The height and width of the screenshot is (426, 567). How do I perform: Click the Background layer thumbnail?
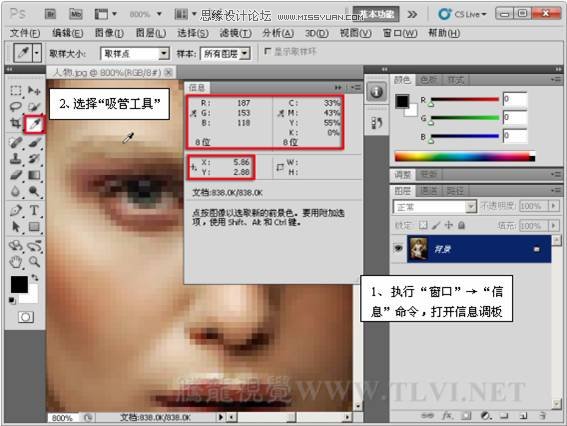coord(418,248)
